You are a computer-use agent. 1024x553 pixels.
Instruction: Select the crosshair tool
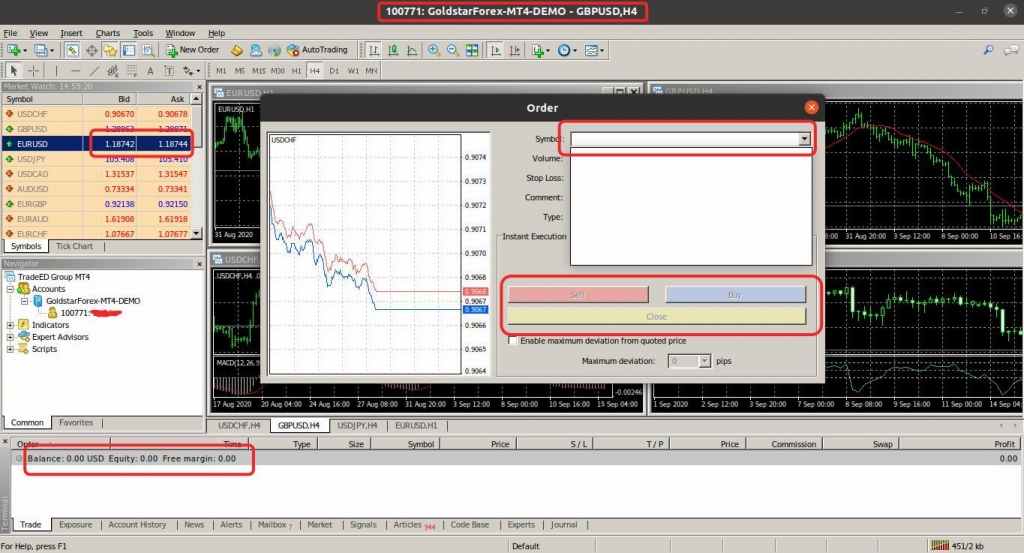(x=33, y=71)
